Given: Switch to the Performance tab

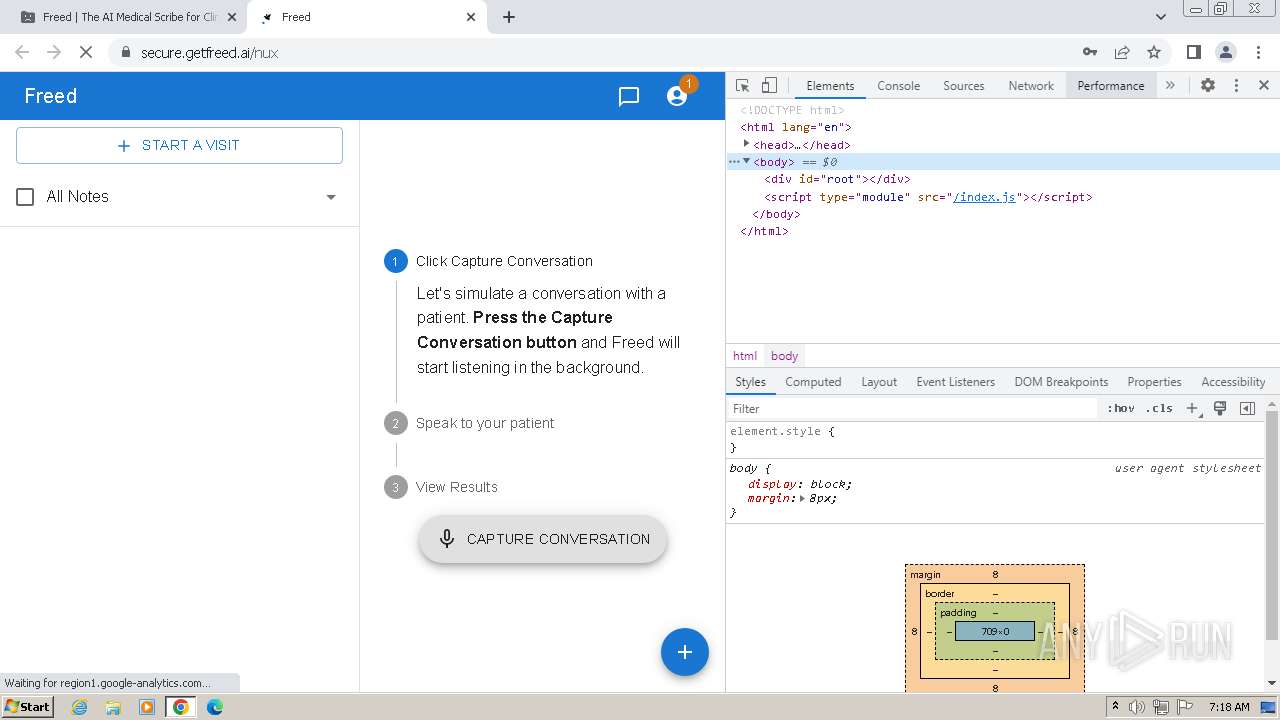Looking at the screenshot, I should (x=1111, y=86).
